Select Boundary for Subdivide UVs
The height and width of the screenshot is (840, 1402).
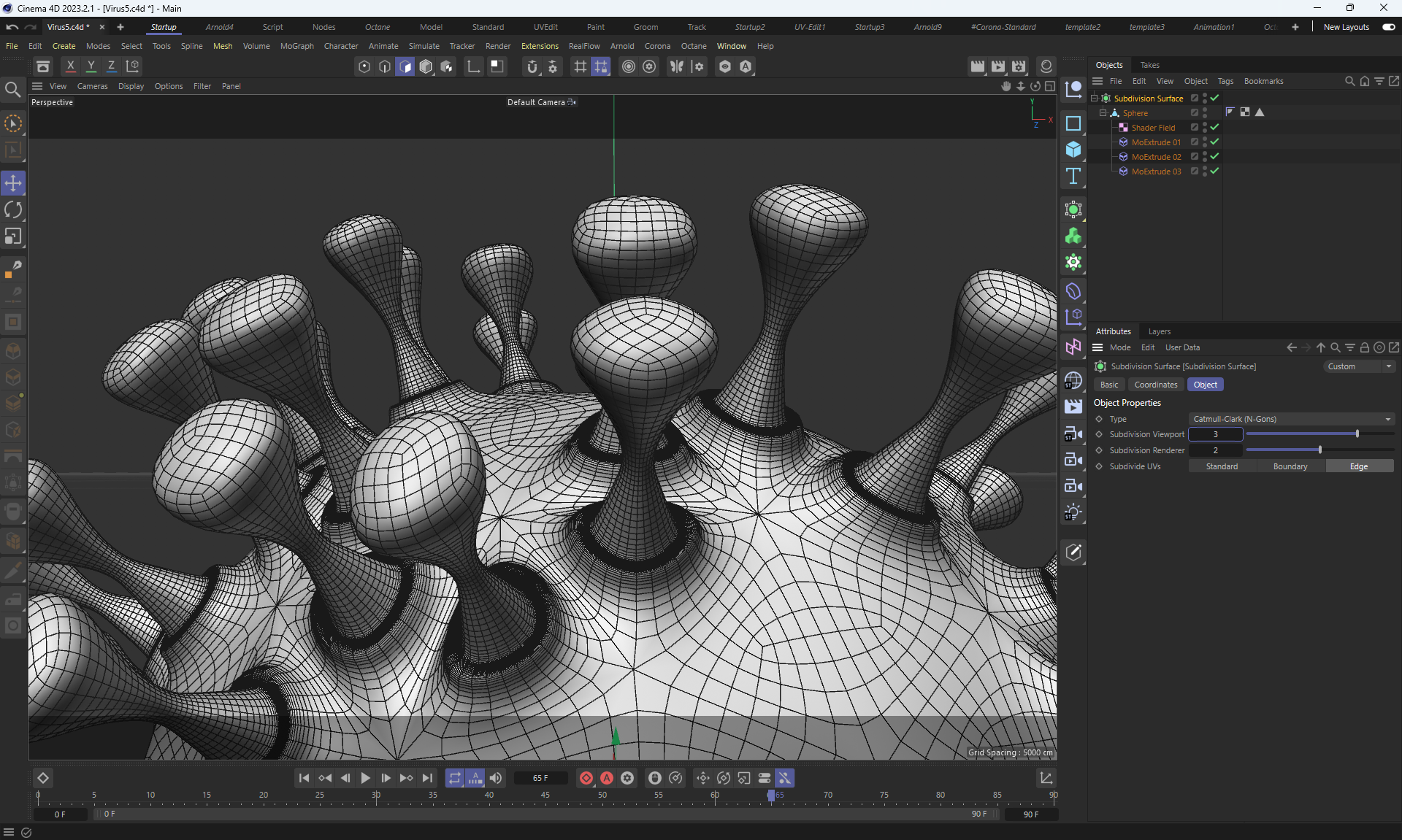(x=1290, y=466)
